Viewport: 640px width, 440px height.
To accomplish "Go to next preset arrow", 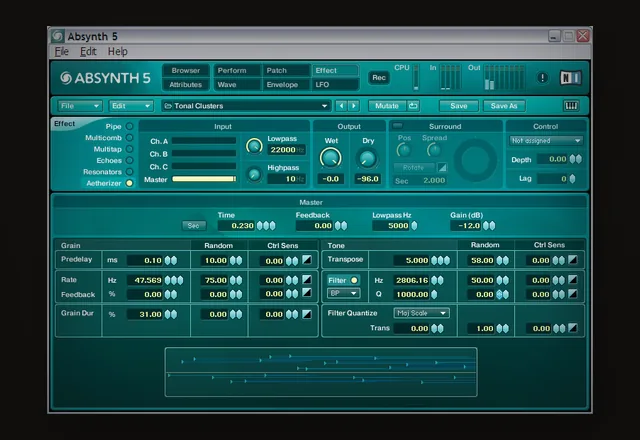I will (353, 106).
